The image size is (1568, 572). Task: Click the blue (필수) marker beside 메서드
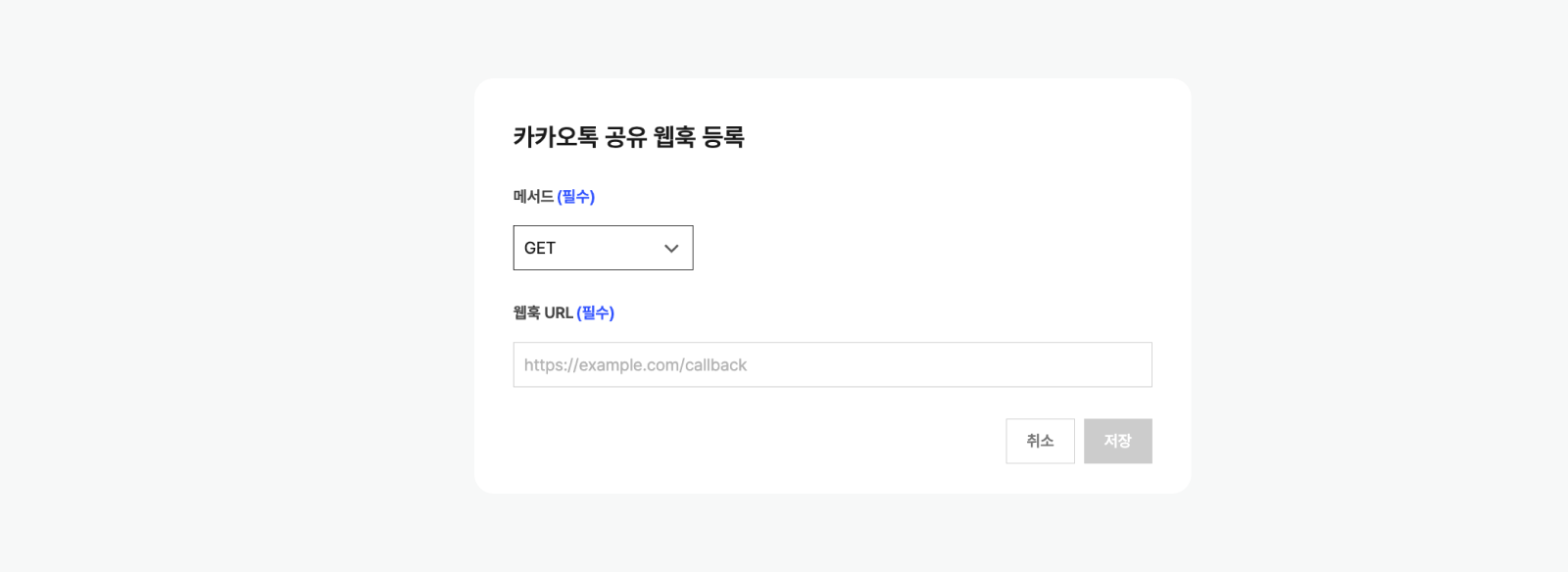click(576, 197)
